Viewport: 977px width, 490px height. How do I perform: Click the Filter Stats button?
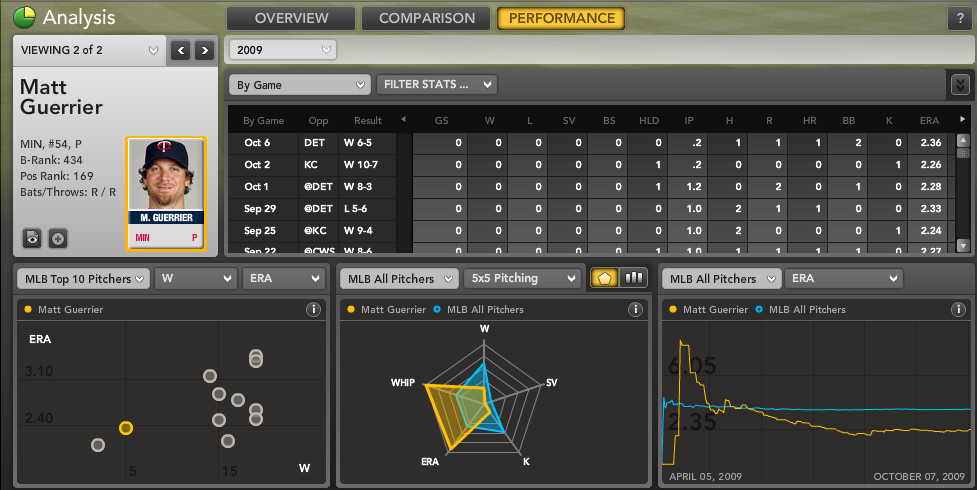pyautogui.click(x=436, y=85)
